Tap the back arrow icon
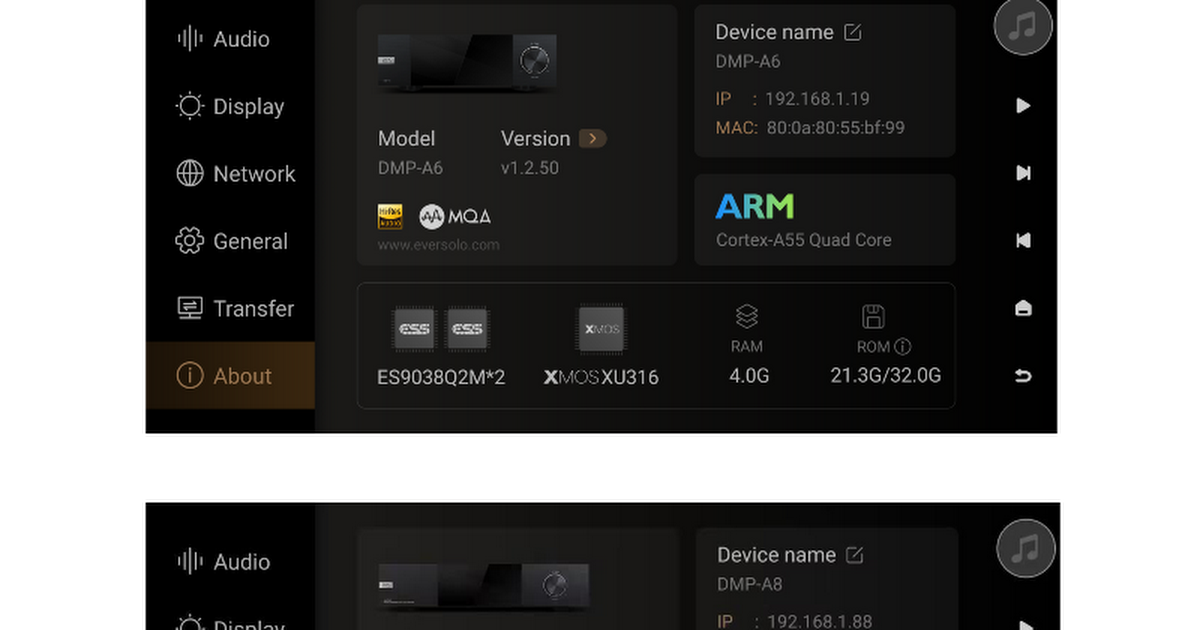This screenshot has width=1200, height=630. [1023, 376]
